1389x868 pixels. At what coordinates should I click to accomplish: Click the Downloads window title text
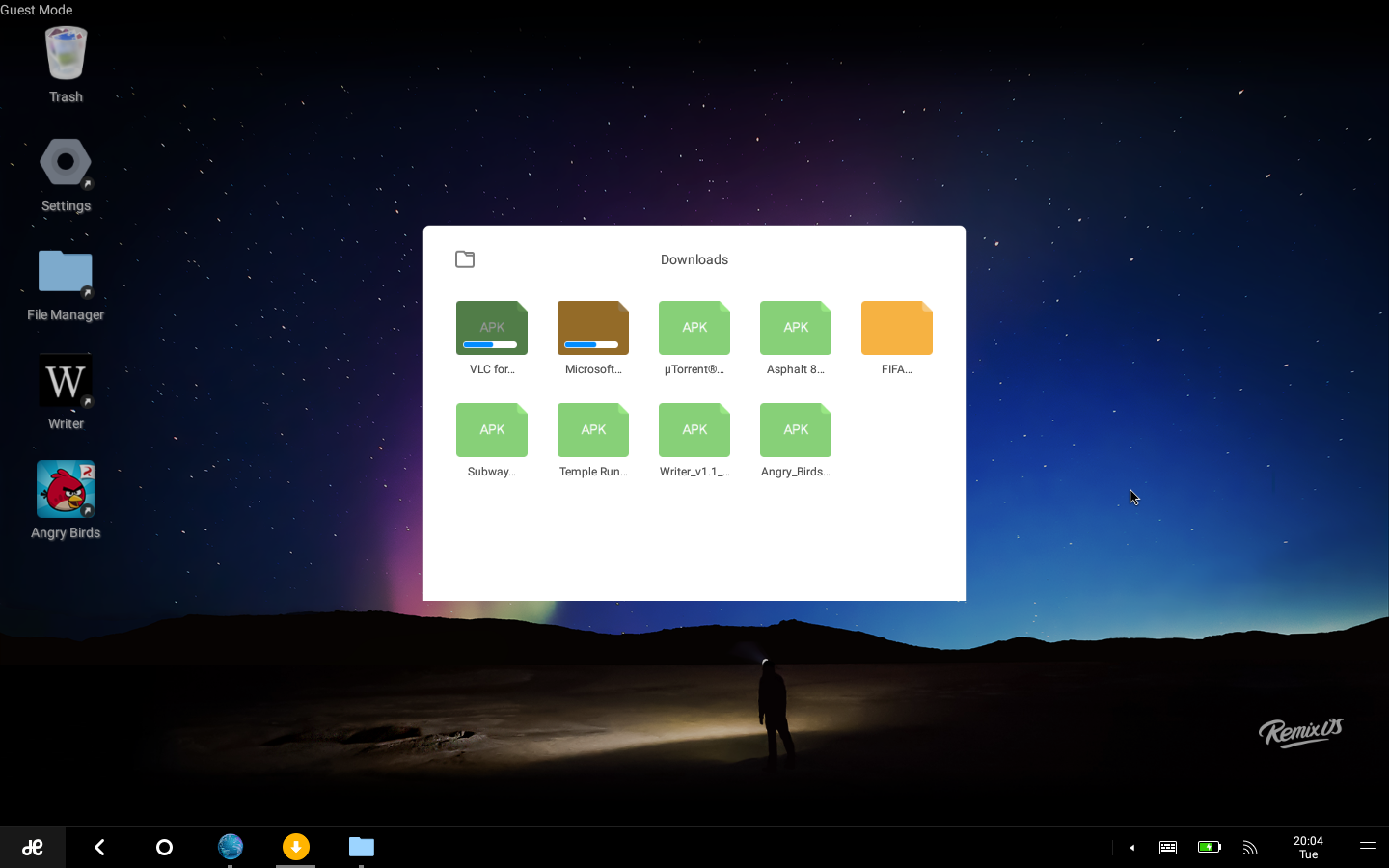coord(694,259)
